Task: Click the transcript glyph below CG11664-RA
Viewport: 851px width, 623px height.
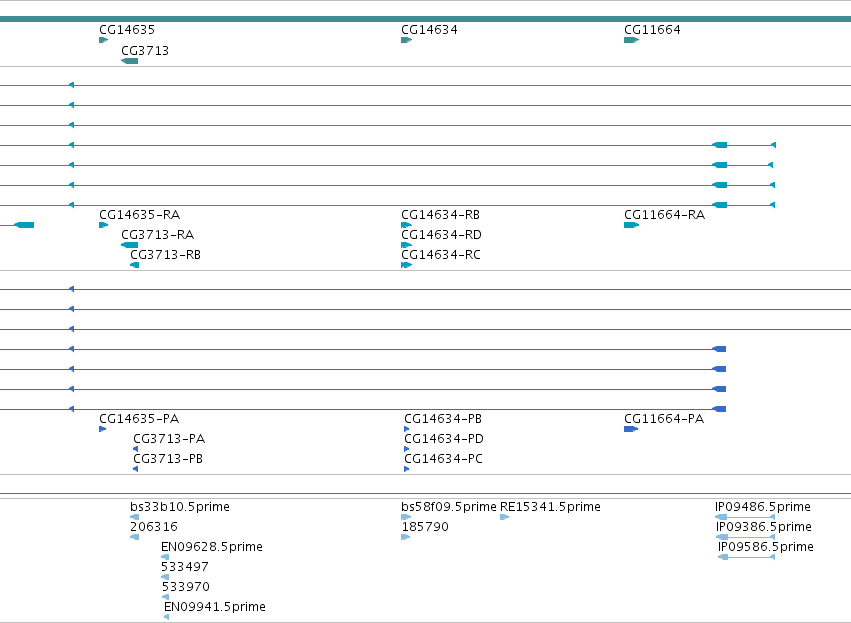Action: tap(632, 225)
